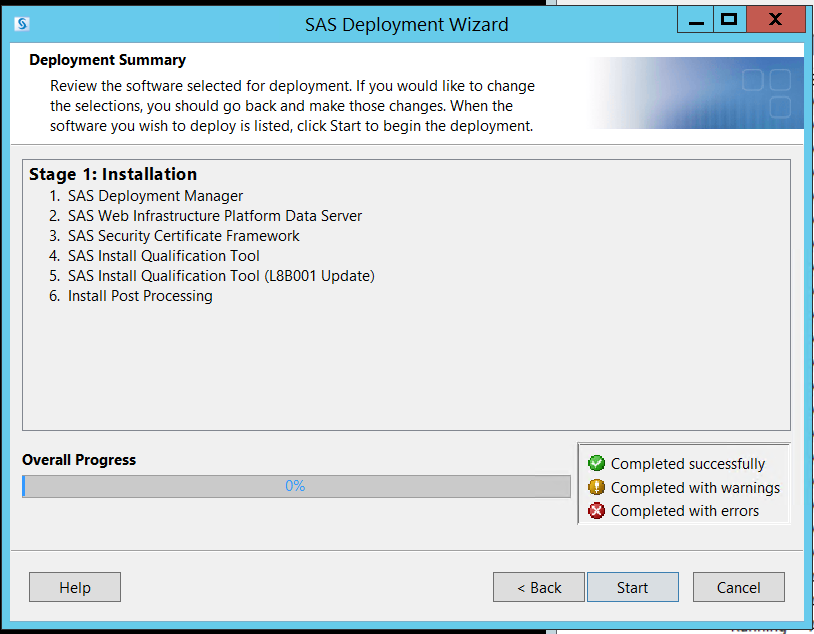
Task: Click the red Completed with errors icon
Action: coord(596,510)
